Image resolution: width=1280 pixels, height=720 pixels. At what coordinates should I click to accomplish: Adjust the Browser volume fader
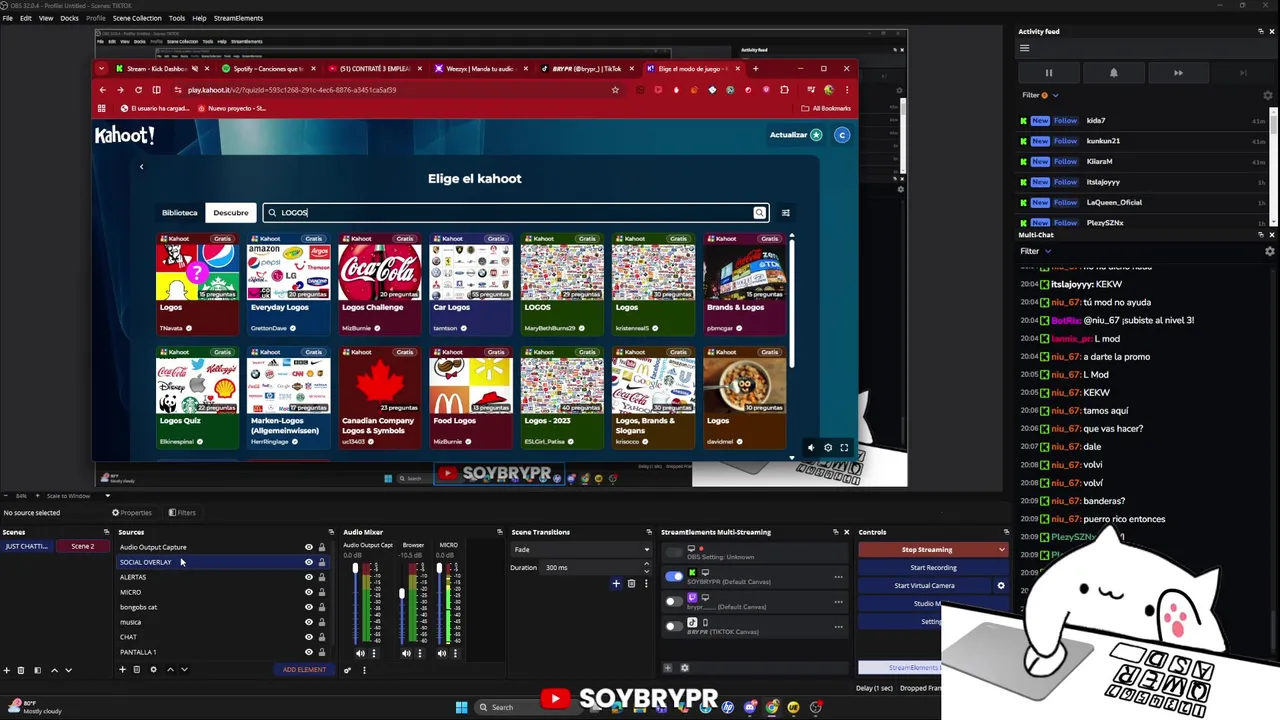pyautogui.click(x=401, y=595)
